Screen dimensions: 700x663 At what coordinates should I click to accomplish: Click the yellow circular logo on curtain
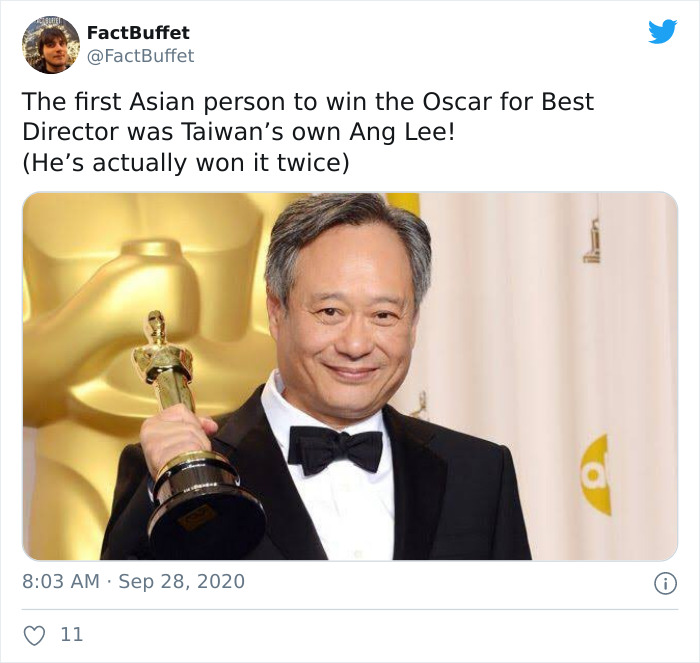coord(596,475)
